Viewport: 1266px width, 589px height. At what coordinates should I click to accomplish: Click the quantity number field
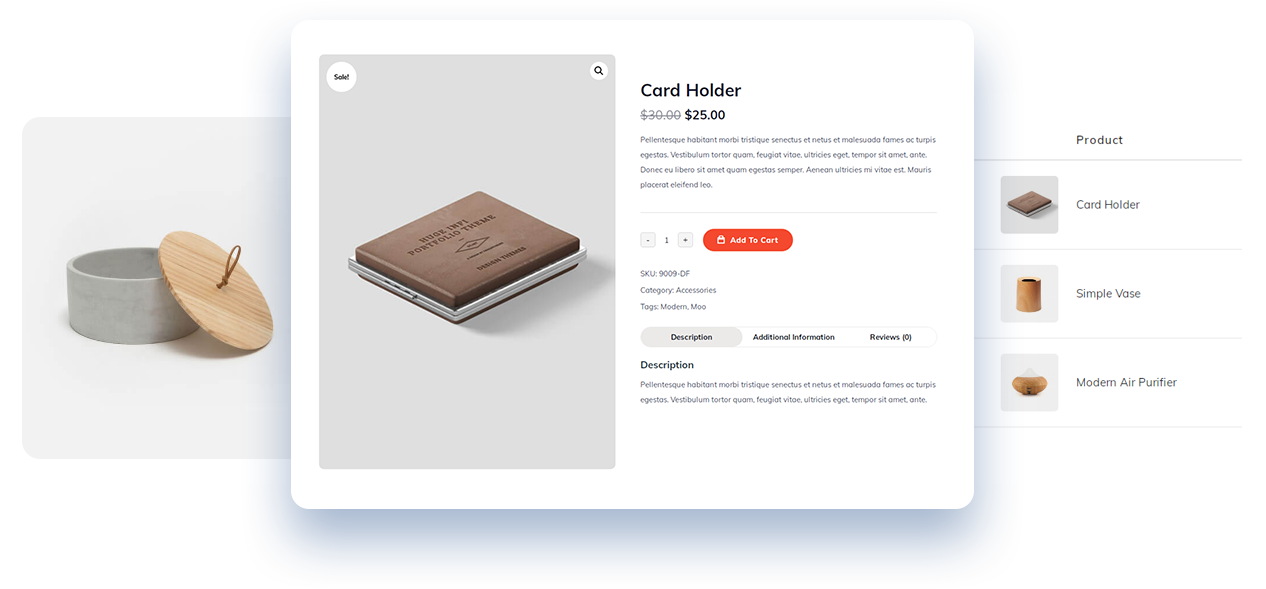(x=667, y=240)
